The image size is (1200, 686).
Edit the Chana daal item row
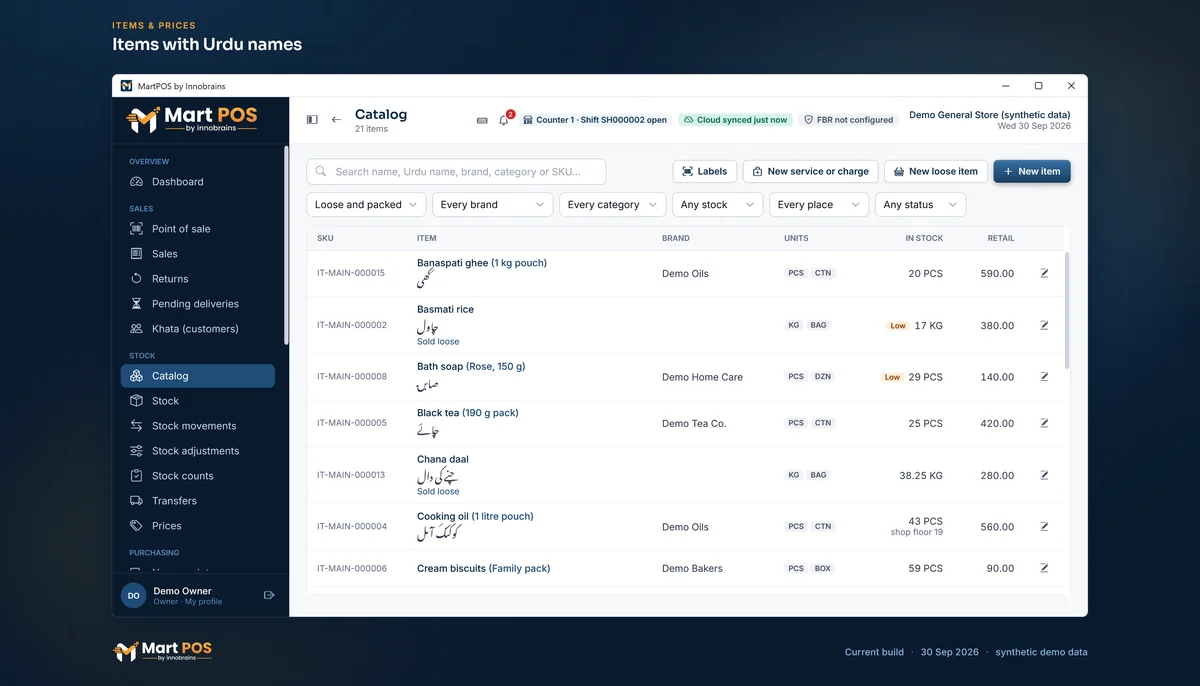(1044, 475)
